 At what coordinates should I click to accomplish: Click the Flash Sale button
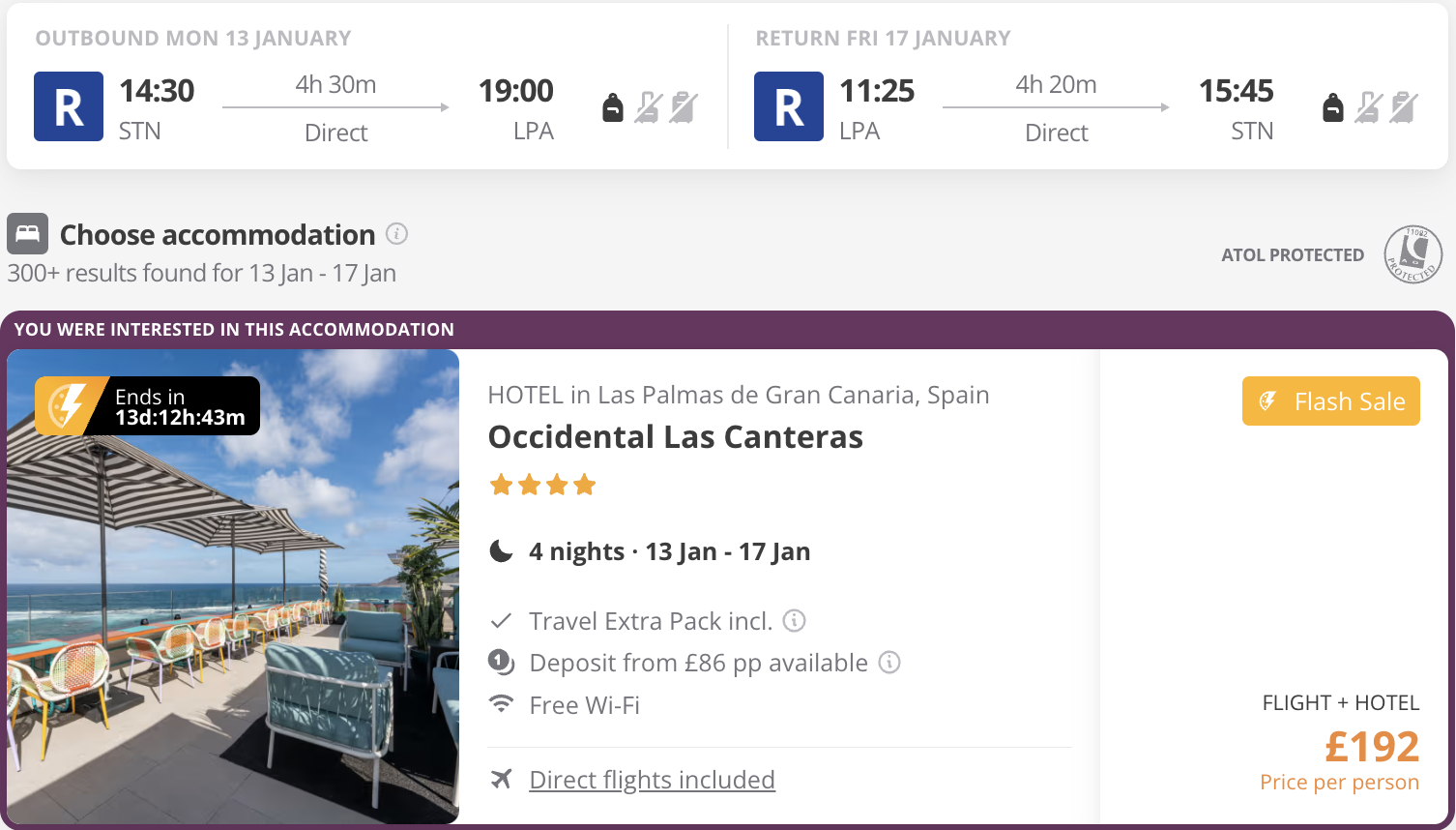1331,400
